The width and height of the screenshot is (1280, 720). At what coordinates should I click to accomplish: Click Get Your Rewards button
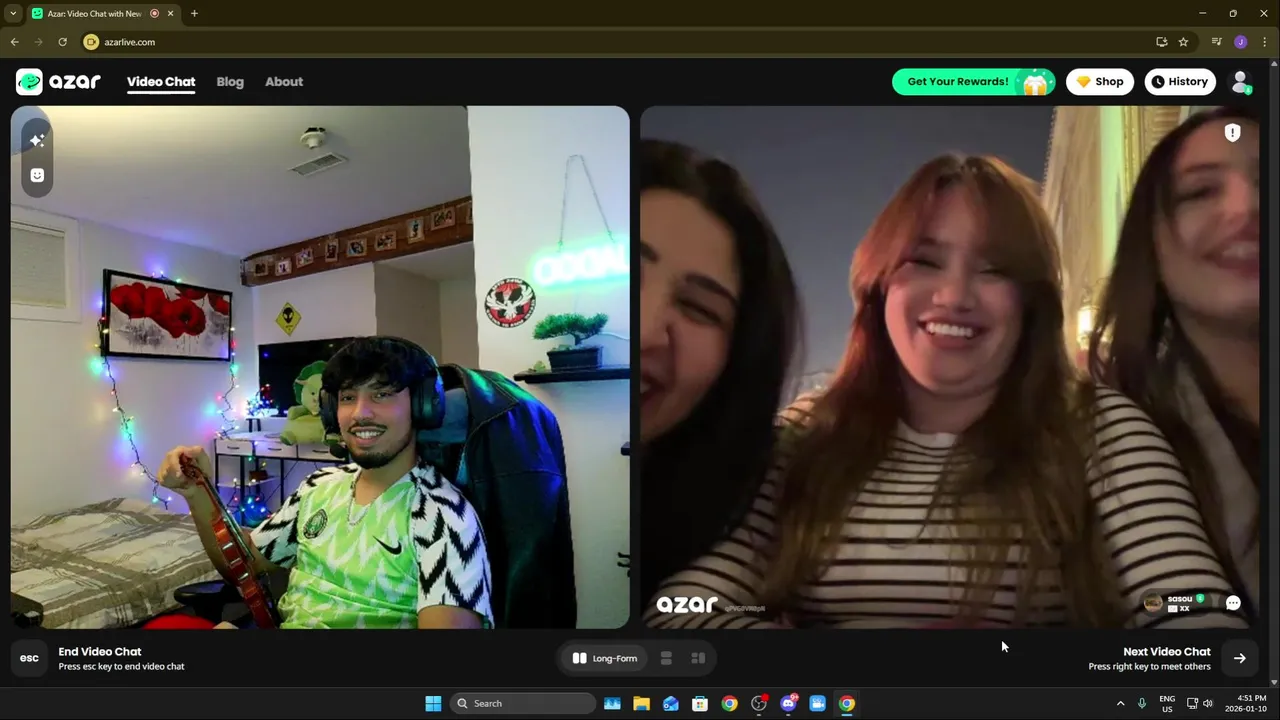[973, 82]
